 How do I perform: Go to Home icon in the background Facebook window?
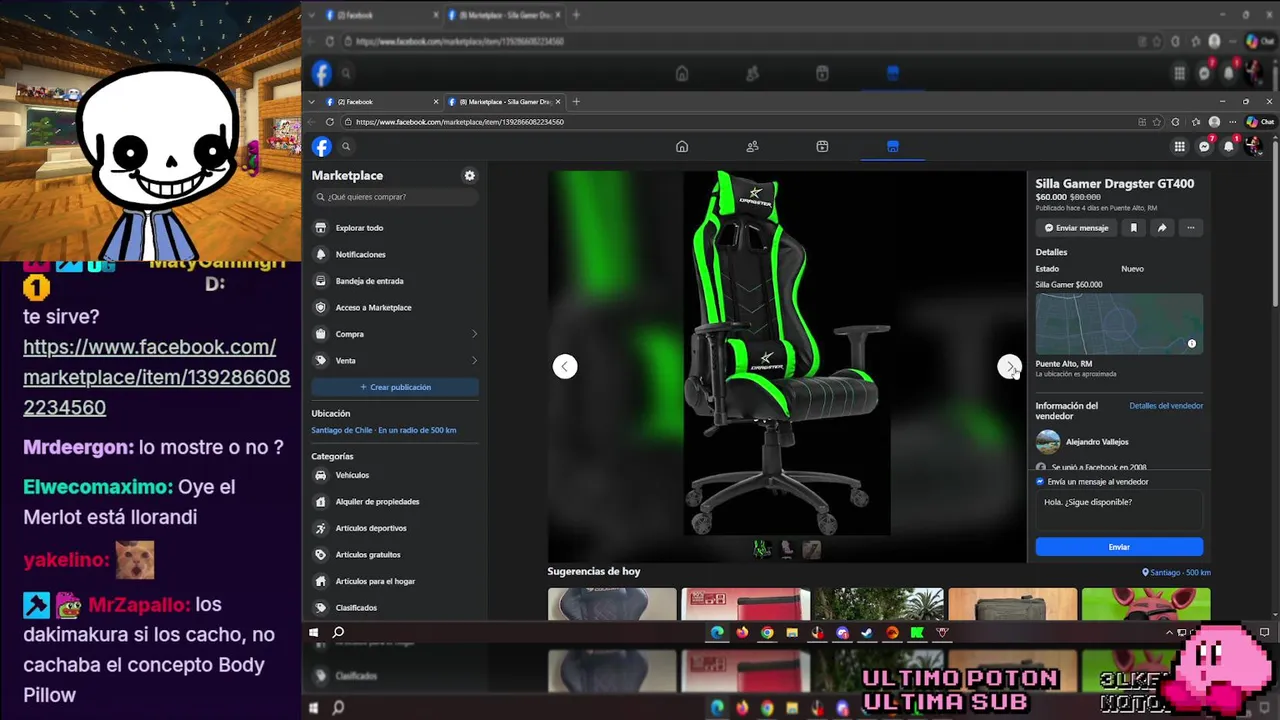coord(682,73)
